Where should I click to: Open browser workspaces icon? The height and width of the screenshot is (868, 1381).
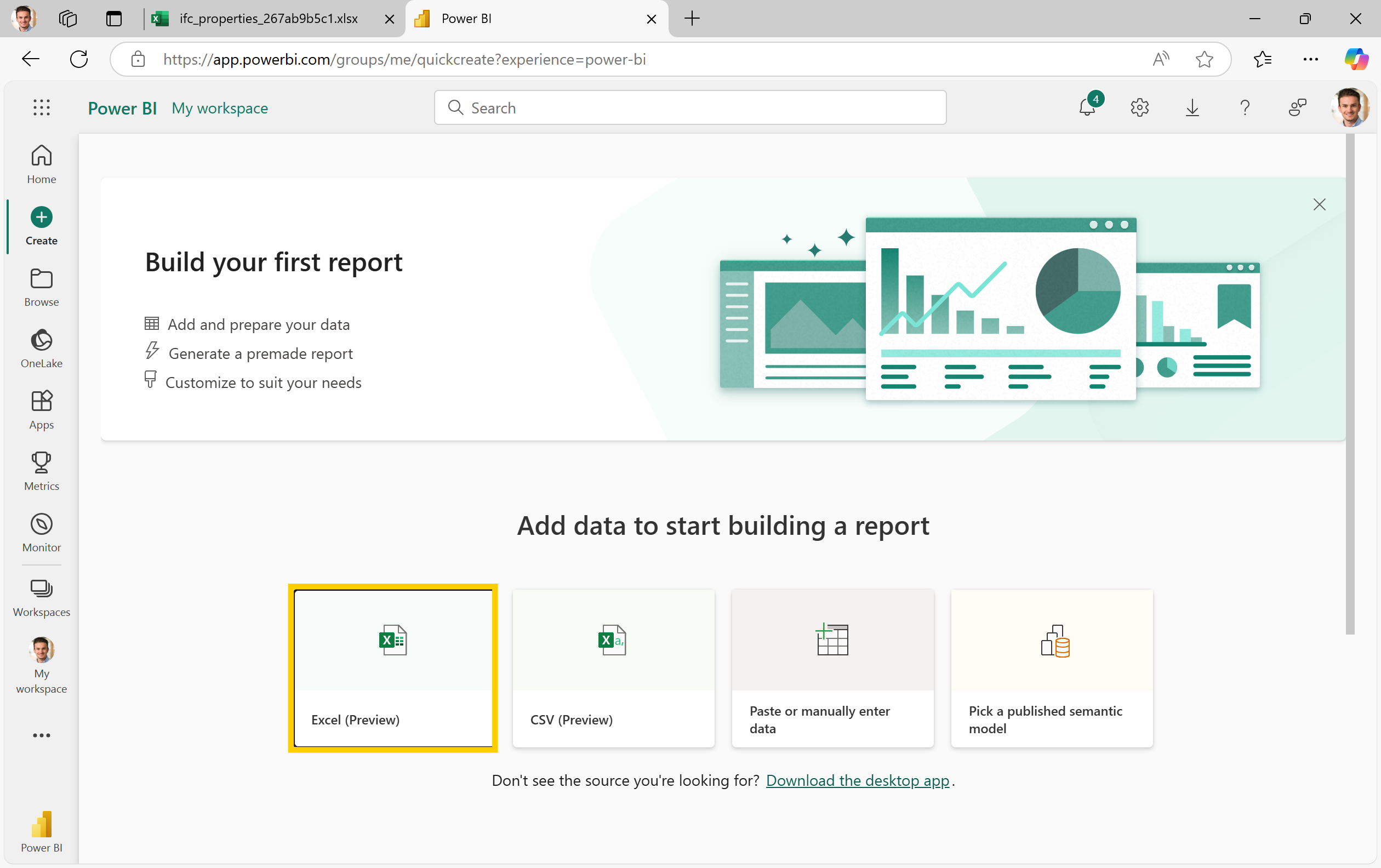click(67, 18)
